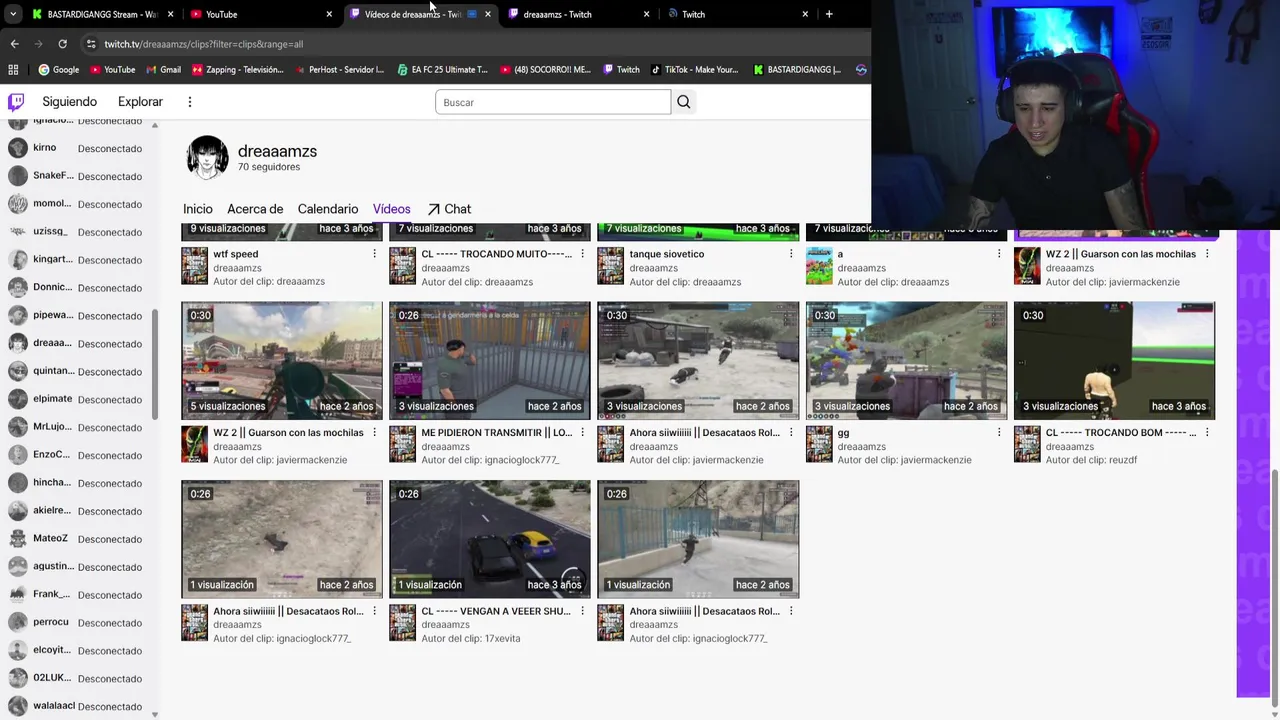The width and height of the screenshot is (1280, 720).
Task: Click MateoZ's avatar in the sidebar
Action: pyautogui.click(x=17, y=539)
